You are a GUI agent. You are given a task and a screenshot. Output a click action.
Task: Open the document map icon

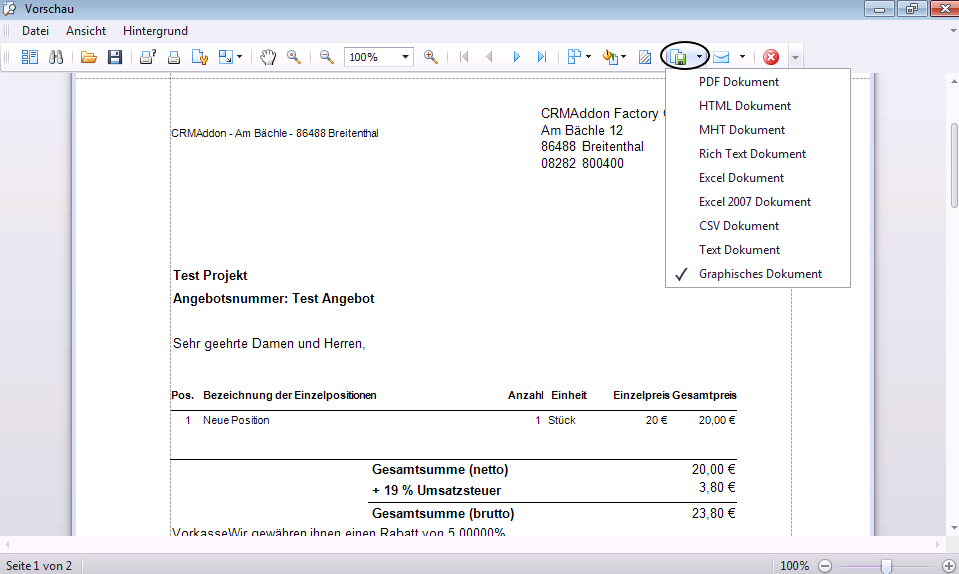coord(29,57)
